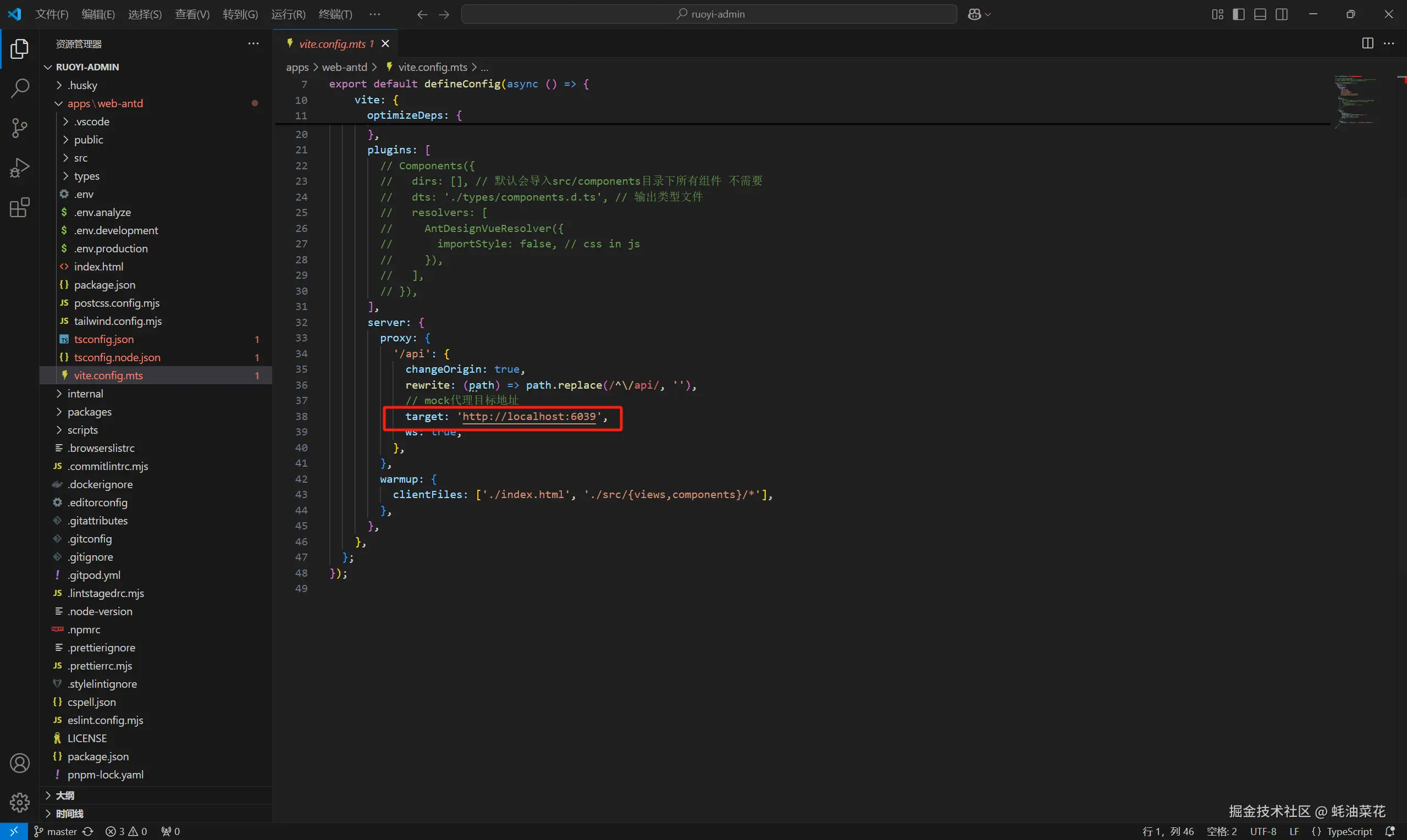The height and width of the screenshot is (840, 1407).
Task: Open the Explorer view in activity bar
Action: [20, 49]
